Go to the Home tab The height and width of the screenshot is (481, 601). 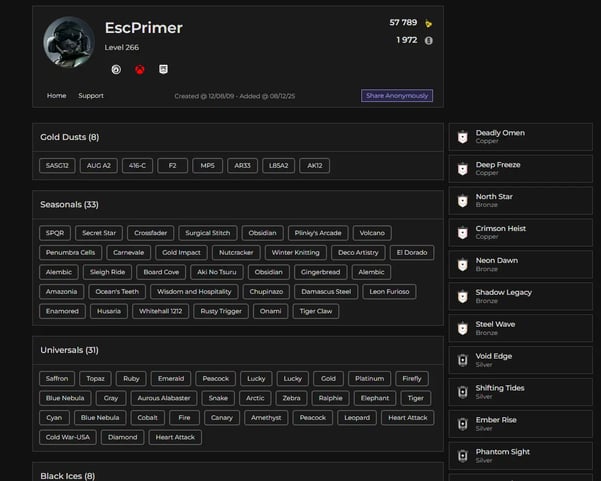[56, 96]
